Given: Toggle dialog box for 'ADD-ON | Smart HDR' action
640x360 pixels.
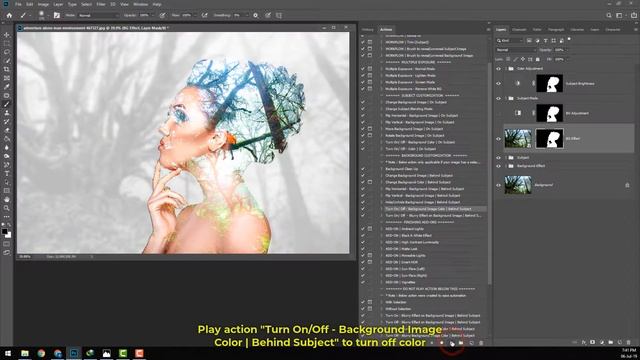Looking at the screenshot, I should 370,262.
